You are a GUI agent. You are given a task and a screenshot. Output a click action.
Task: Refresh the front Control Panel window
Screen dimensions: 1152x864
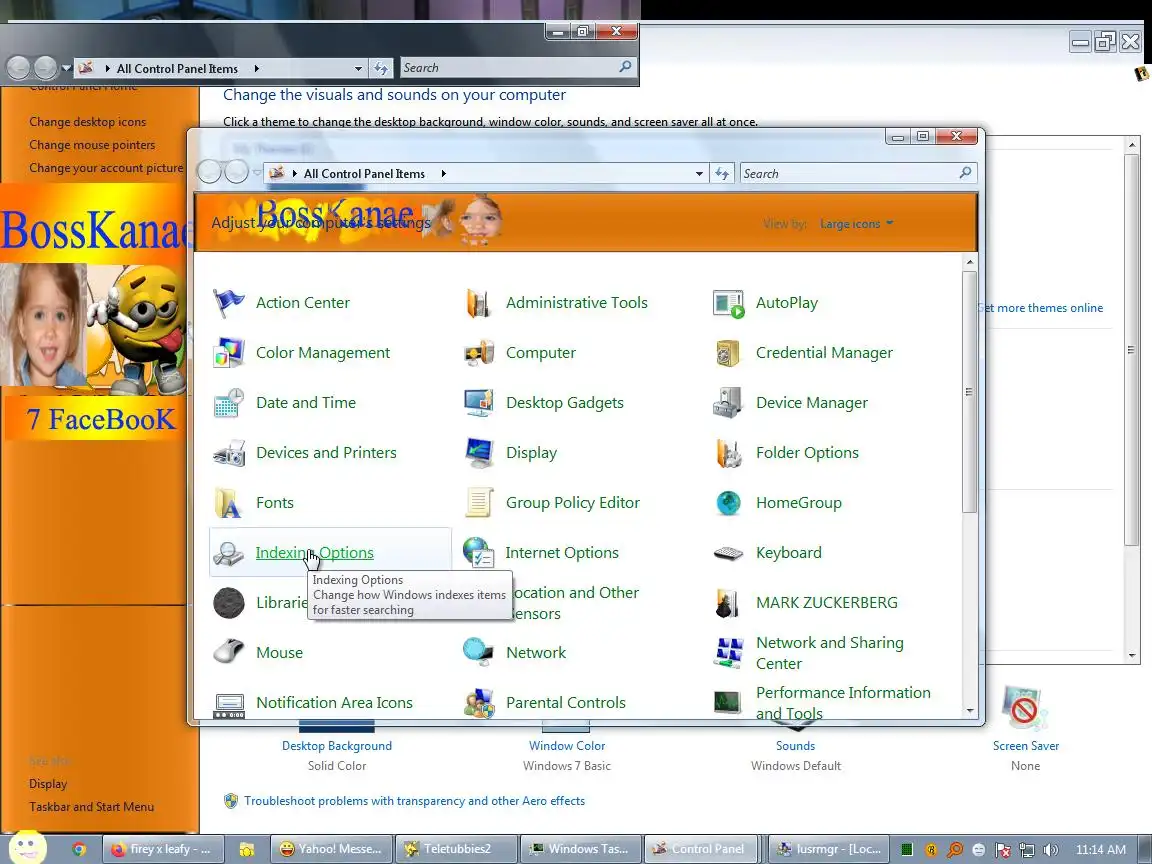pyautogui.click(x=722, y=173)
